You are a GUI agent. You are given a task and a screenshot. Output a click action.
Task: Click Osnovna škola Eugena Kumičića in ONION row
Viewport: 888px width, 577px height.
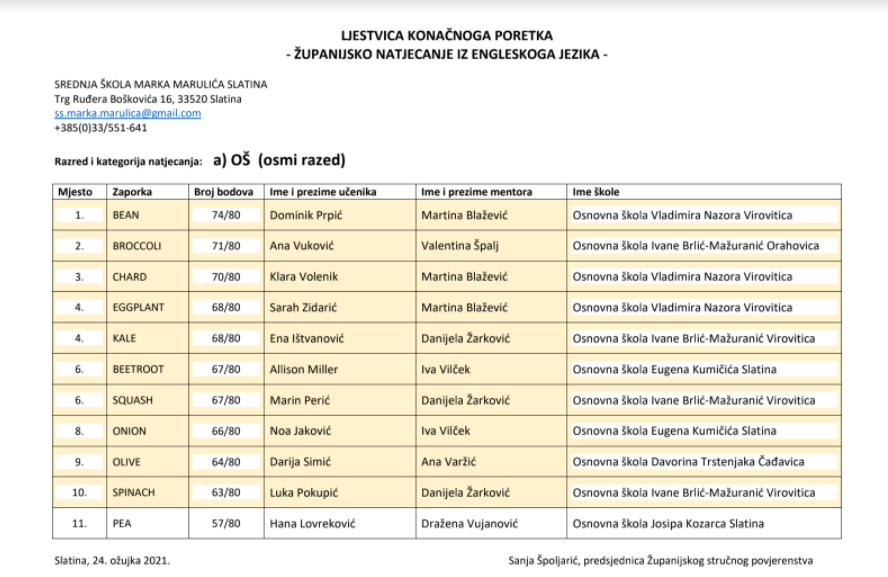point(674,431)
